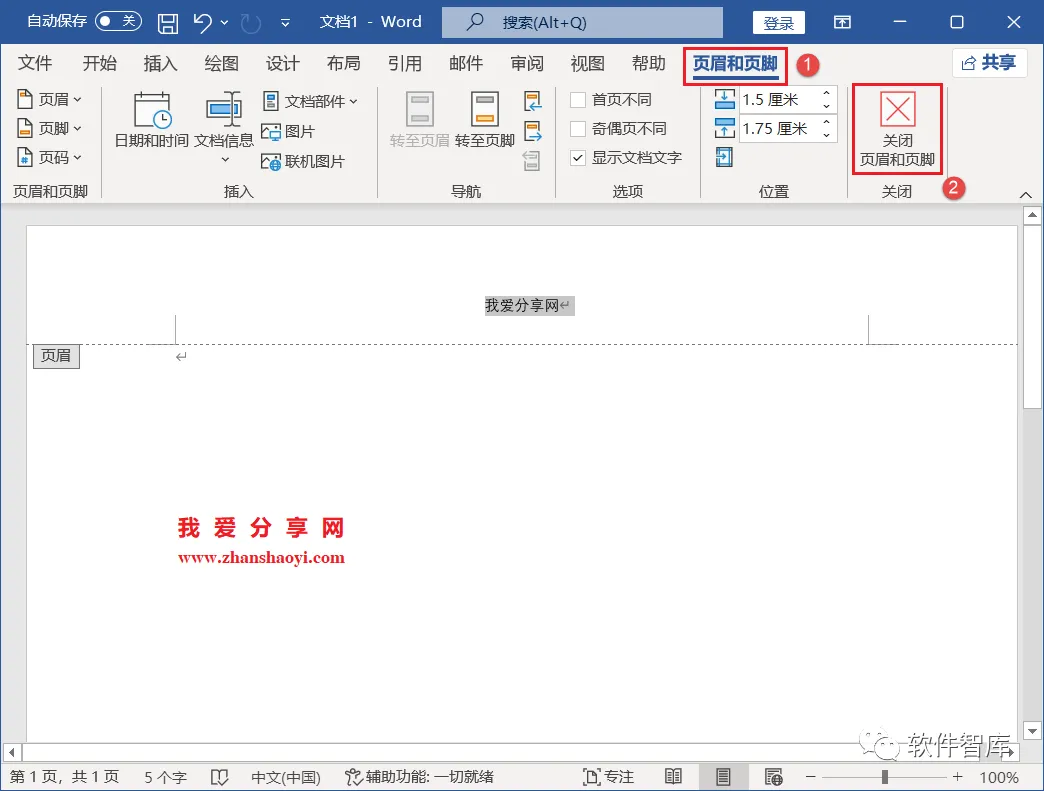
Task: Open the 页脚 footer dropdown
Action: tap(49, 128)
